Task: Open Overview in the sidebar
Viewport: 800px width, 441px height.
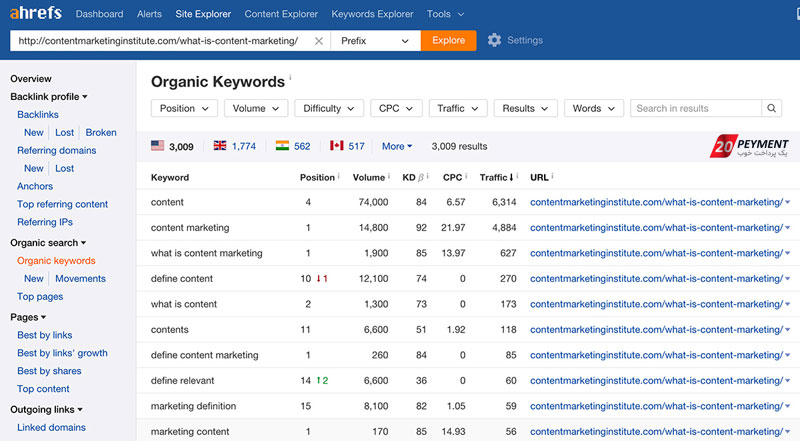Action: (31, 79)
